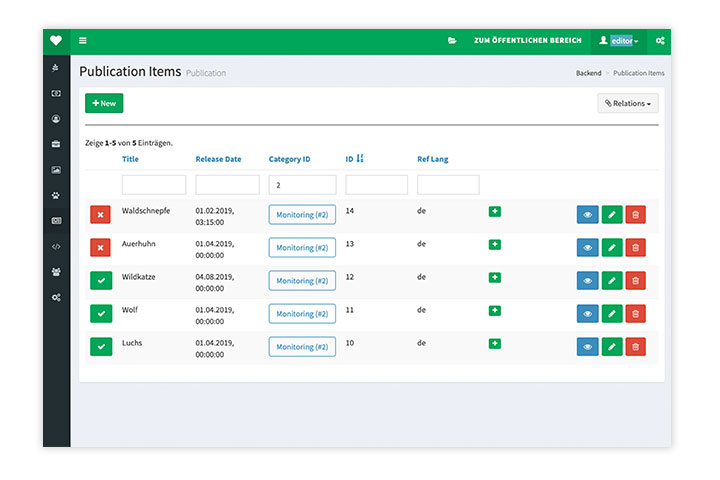Toggle the red X status of Waldschnepfe

click(101, 215)
